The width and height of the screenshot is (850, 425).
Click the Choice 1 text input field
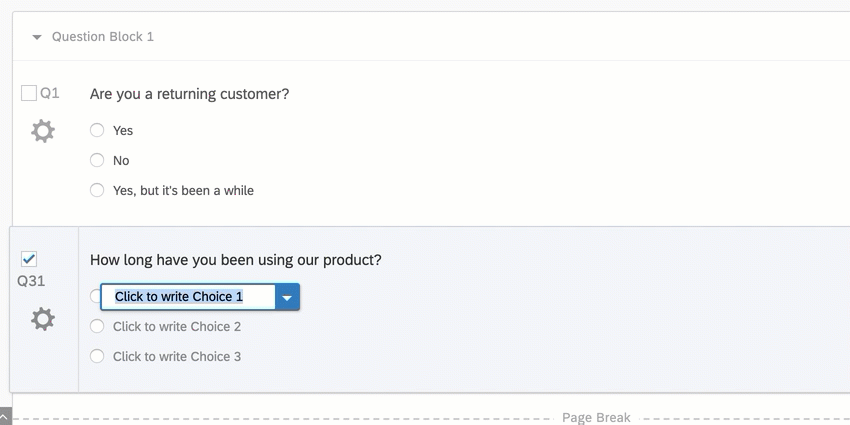pyautogui.click(x=188, y=297)
